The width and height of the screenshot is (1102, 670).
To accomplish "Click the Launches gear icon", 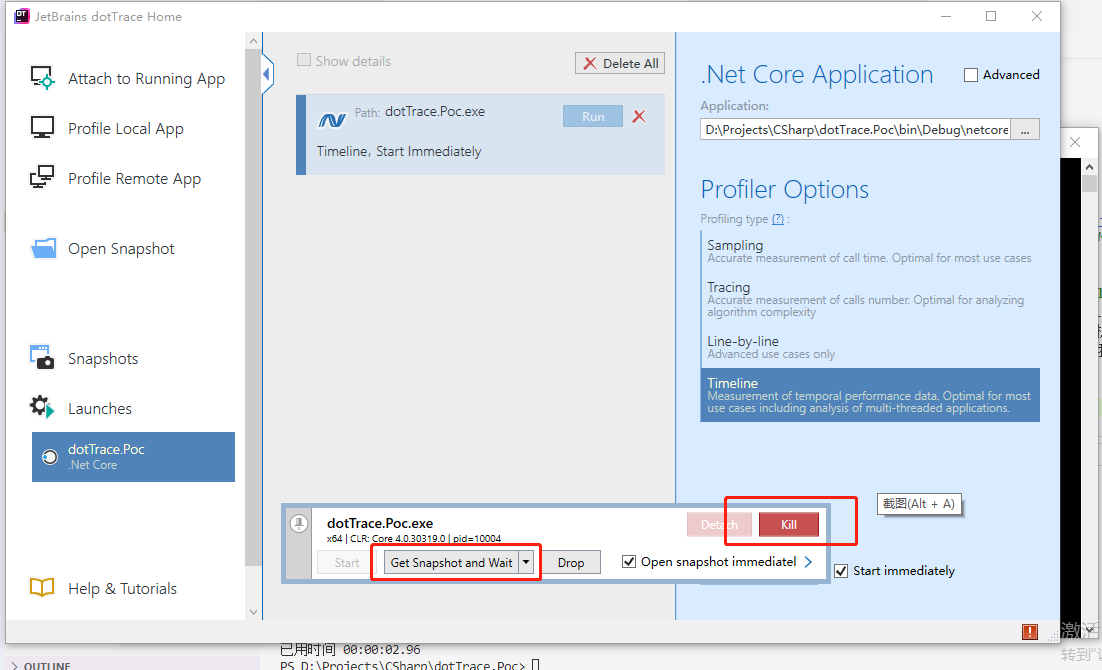I will (x=42, y=407).
